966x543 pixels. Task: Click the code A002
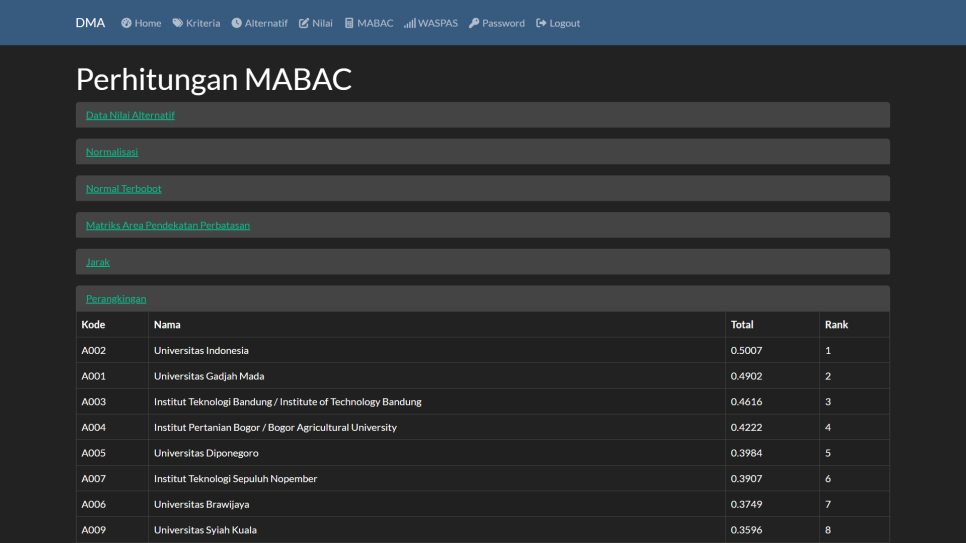click(x=94, y=350)
